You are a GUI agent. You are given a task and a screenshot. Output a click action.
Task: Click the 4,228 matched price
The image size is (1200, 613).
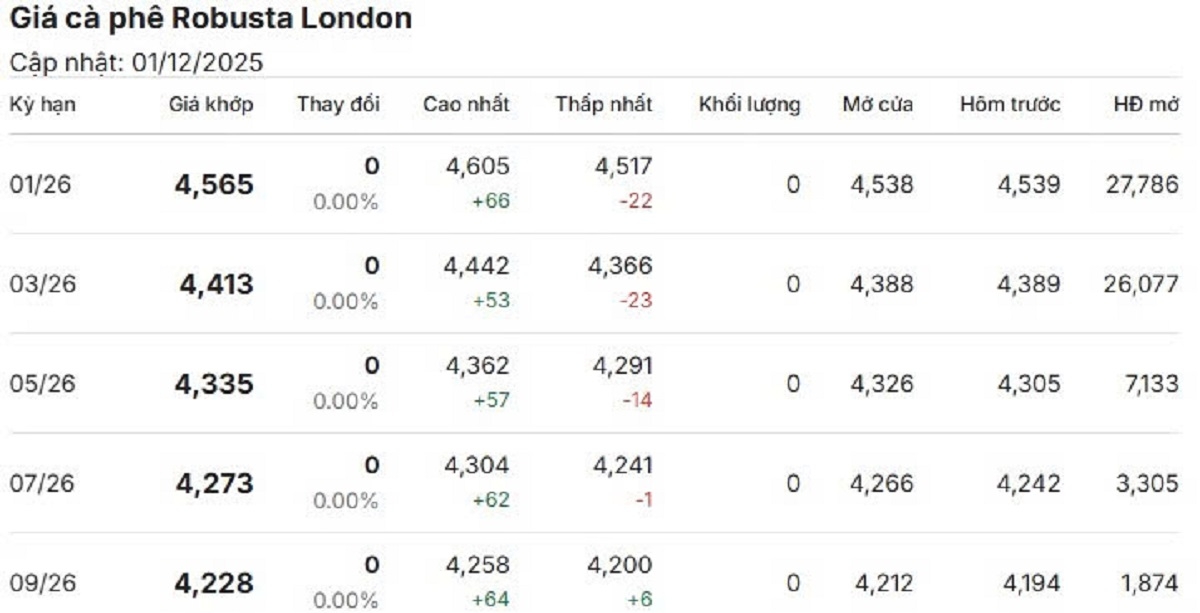(x=214, y=583)
